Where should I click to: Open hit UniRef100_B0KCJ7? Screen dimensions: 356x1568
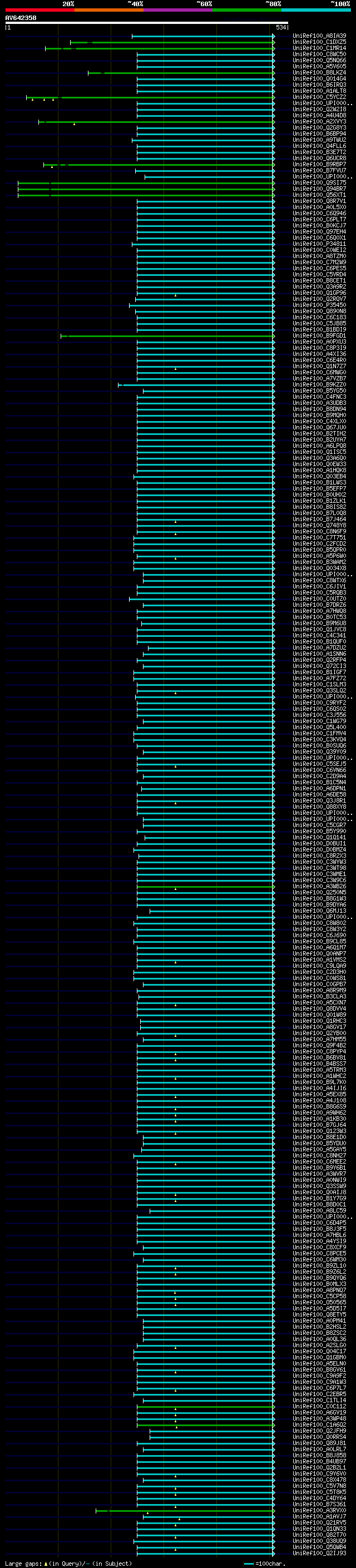point(319,226)
